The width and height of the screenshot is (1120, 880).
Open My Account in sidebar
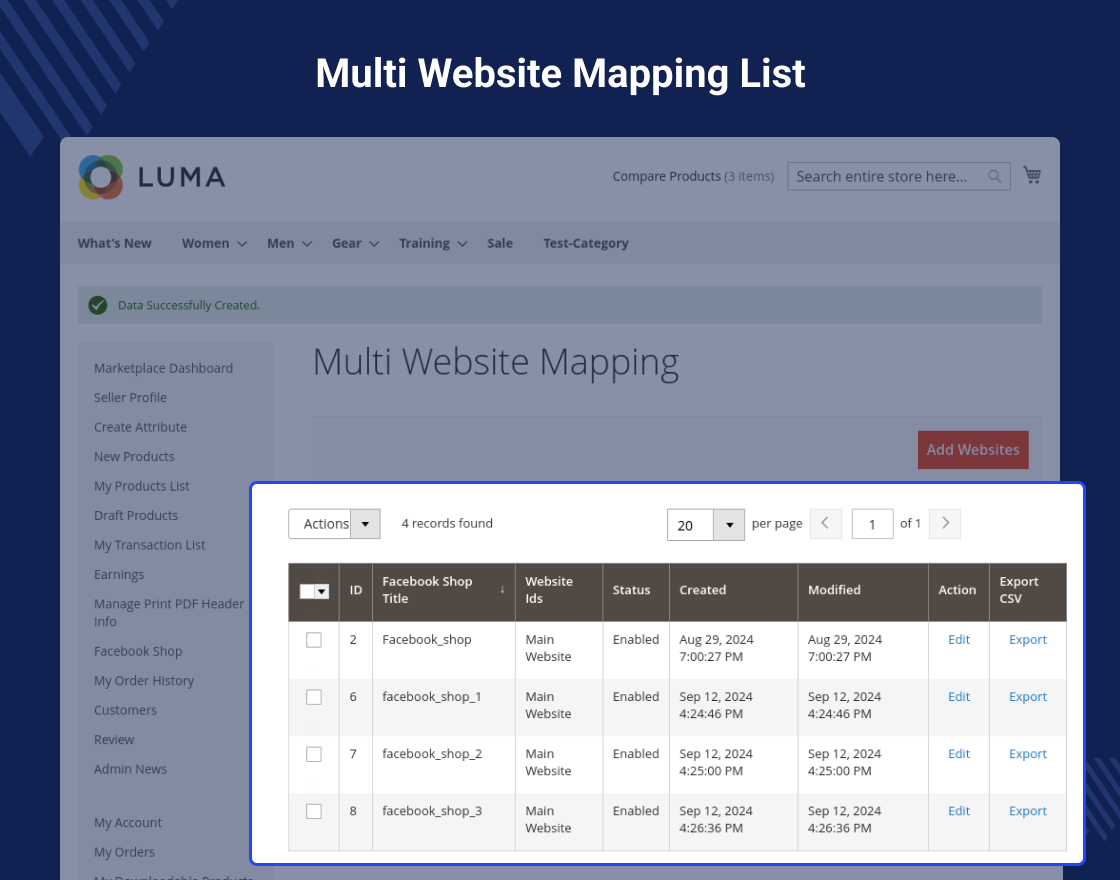pyautogui.click(x=128, y=823)
